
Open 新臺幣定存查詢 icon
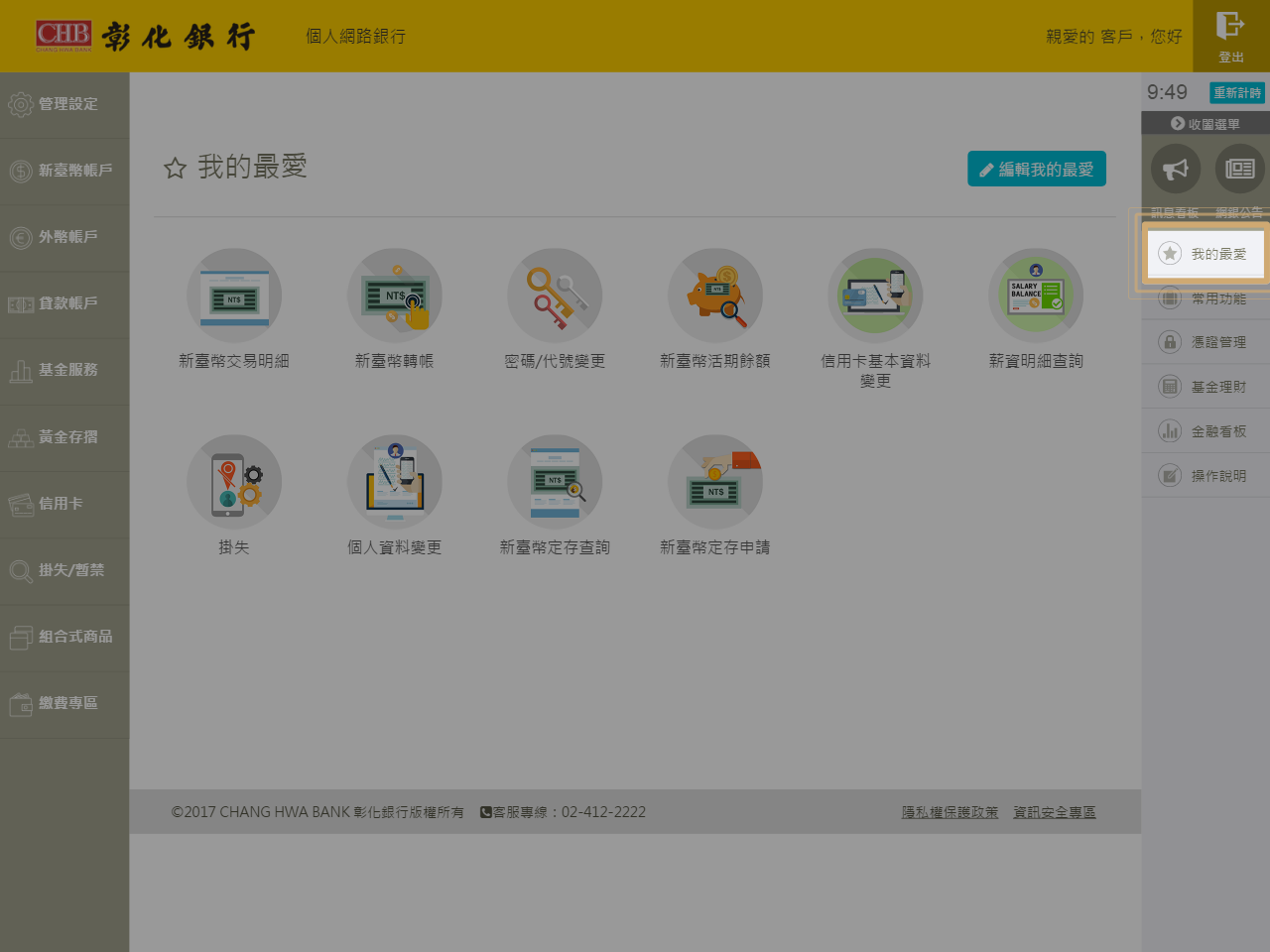coord(555,482)
